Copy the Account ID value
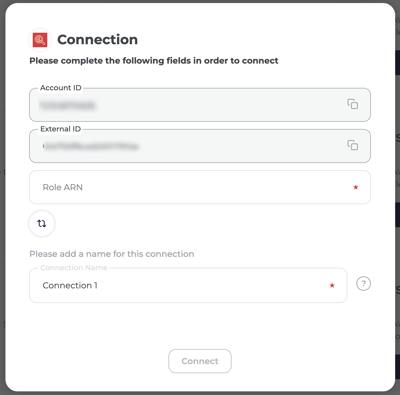The image size is (400, 395). 353,104
